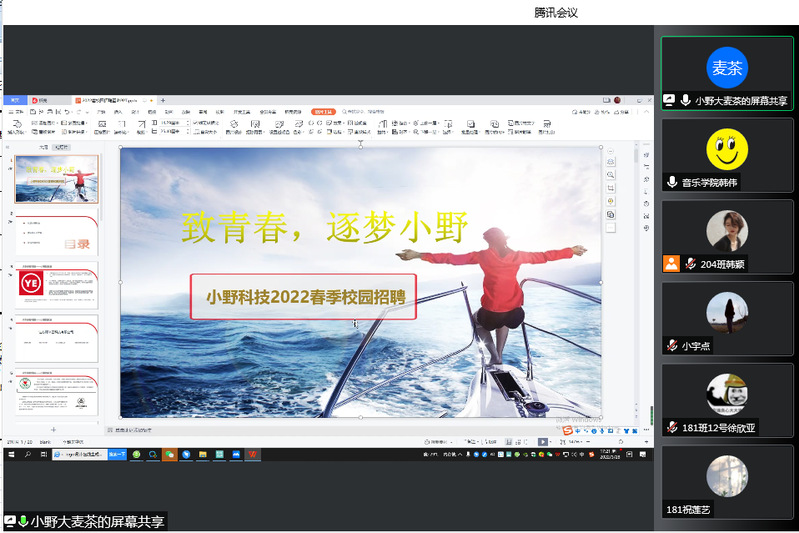Click the orange speaker icon for 204班韩颖

tap(671, 264)
